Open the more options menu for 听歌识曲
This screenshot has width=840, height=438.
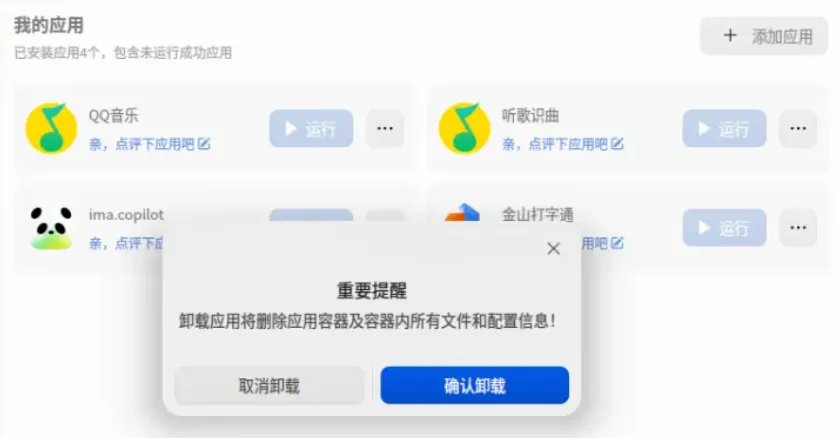[x=798, y=129]
